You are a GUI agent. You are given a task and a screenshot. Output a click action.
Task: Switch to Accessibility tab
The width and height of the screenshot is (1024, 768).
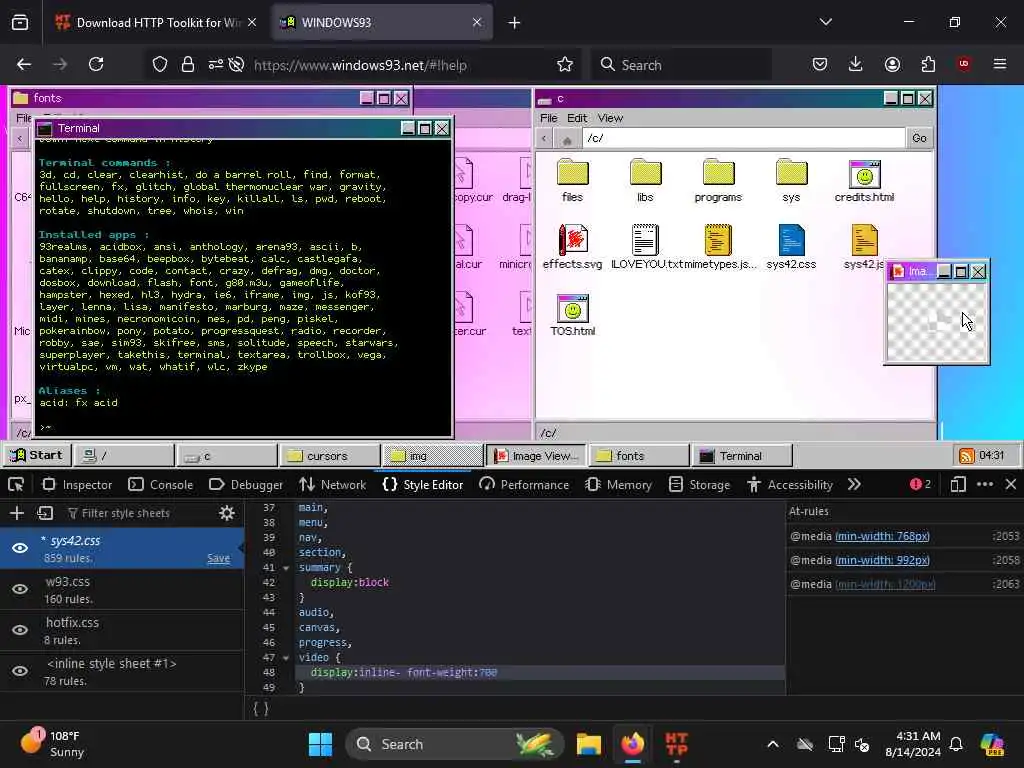[x=790, y=485]
